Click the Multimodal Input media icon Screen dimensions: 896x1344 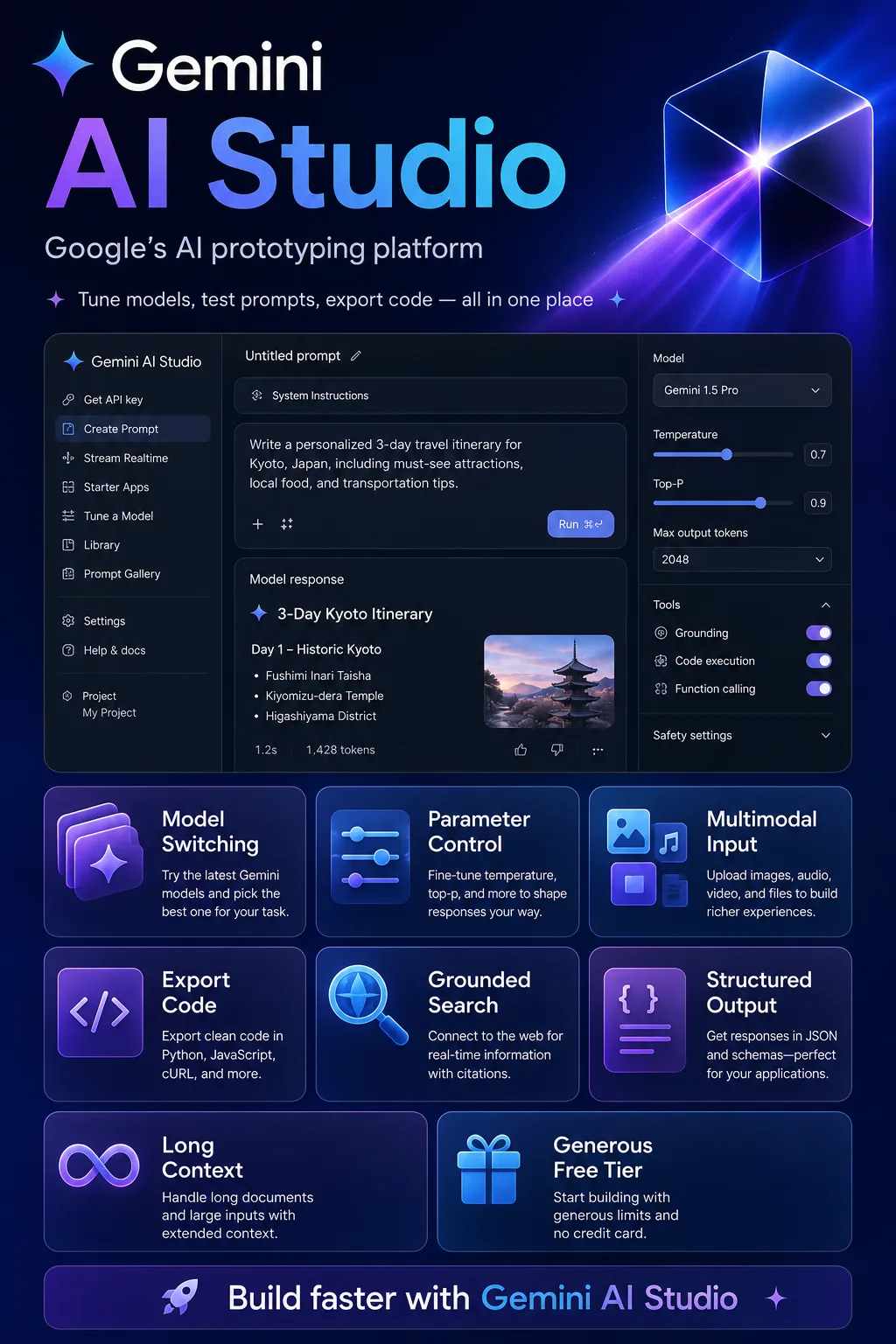click(647, 857)
